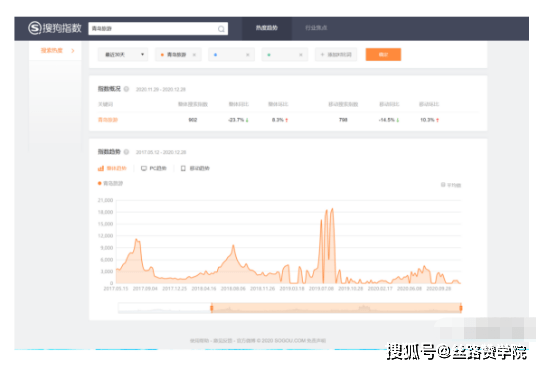Toggle the 平均值 average checkbox above chart
Image resolution: width=541 pixels, height=369 pixels.
[x=443, y=185]
